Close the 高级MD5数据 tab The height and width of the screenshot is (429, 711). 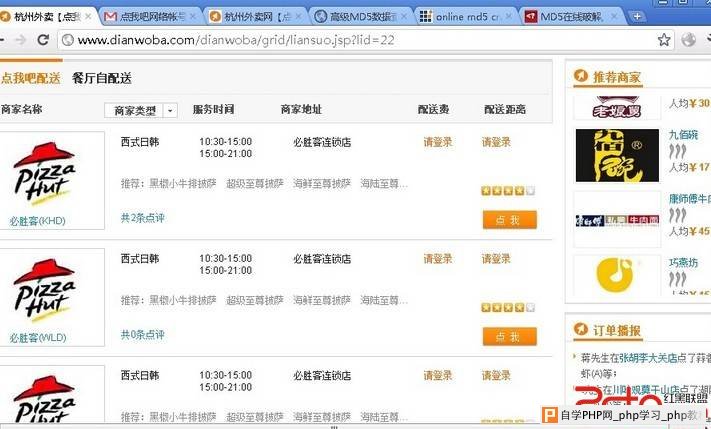tap(404, 17)
